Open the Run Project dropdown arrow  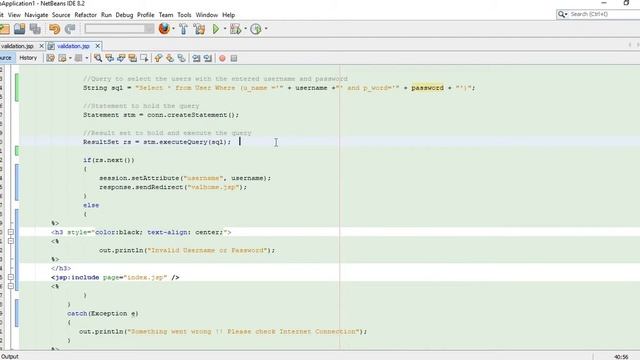tap(224, 29)
